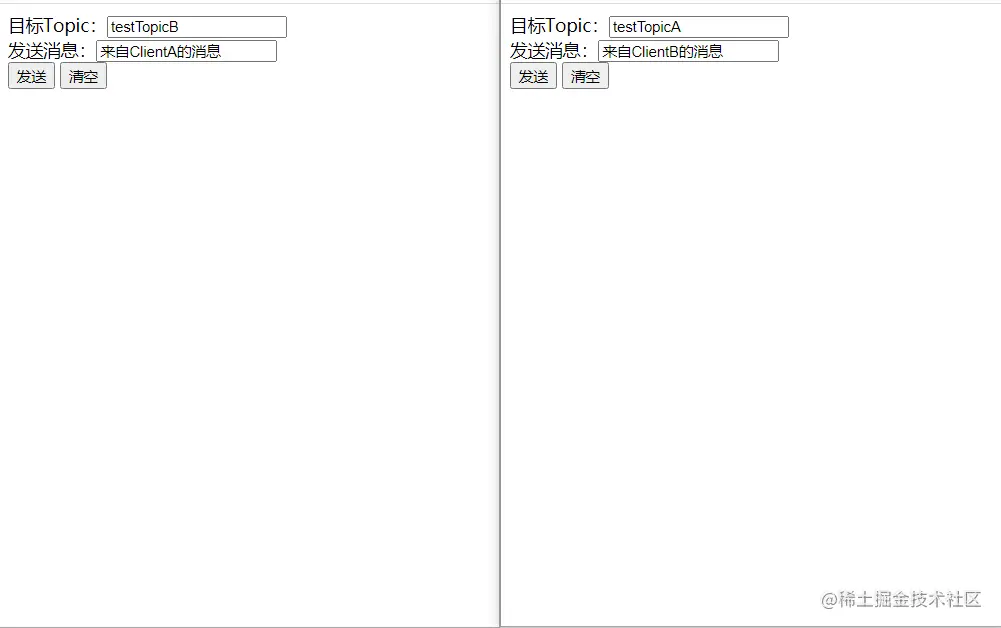
Task: Click the blank area of the left pane
Action: click(x=249, y=351)
